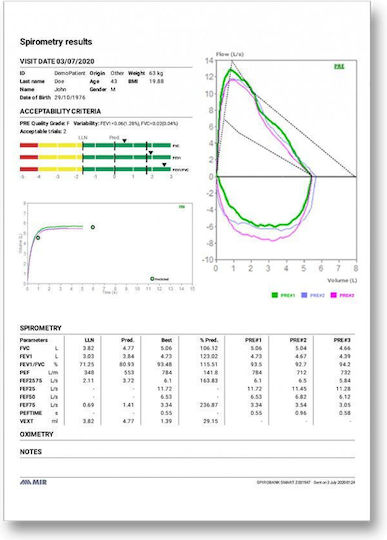Click the 'Parameters' column header
The width and height of the screenshot is (387, 540).
click(33, 340)
